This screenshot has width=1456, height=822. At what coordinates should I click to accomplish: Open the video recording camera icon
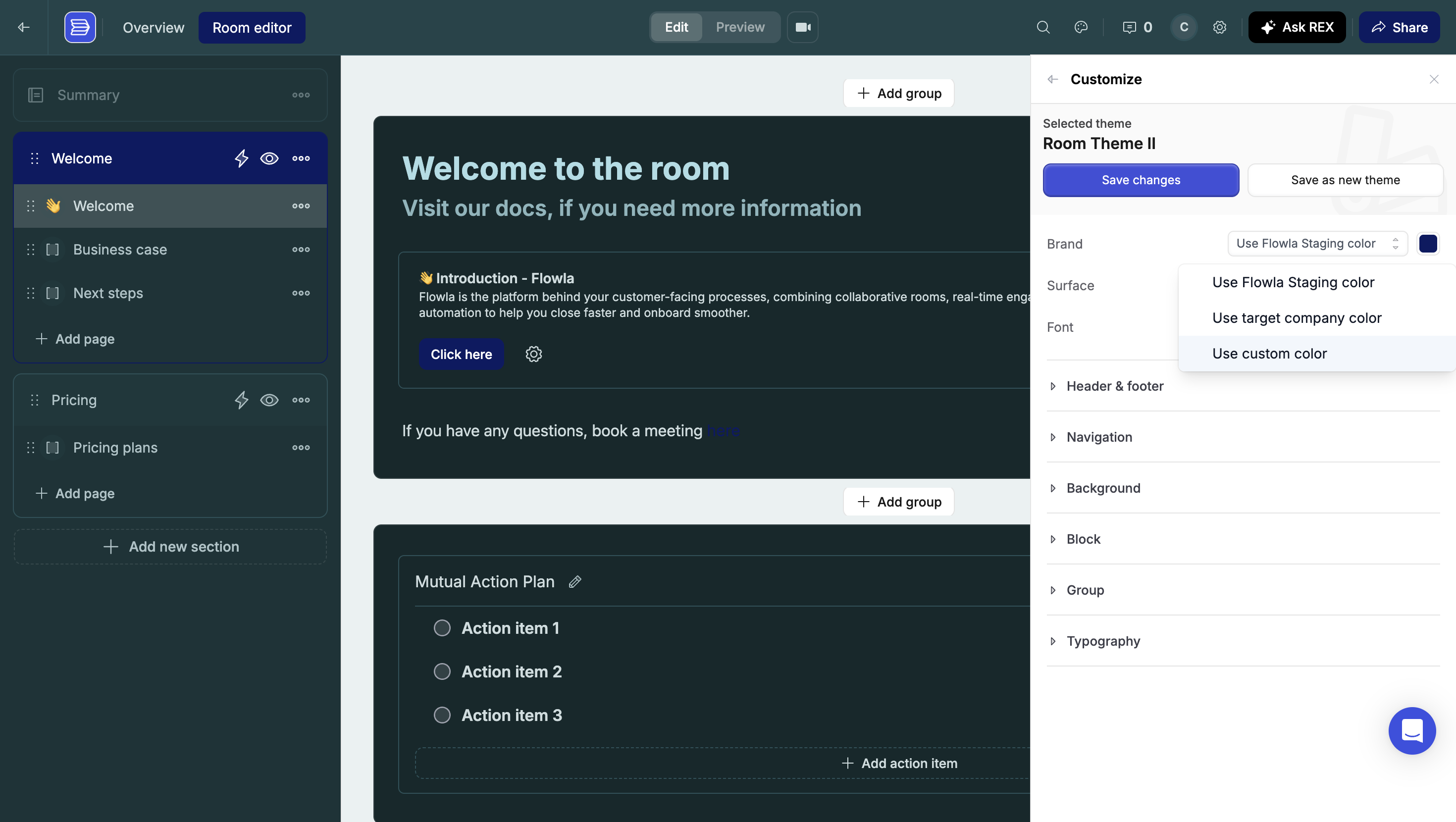tap(803, 27)
